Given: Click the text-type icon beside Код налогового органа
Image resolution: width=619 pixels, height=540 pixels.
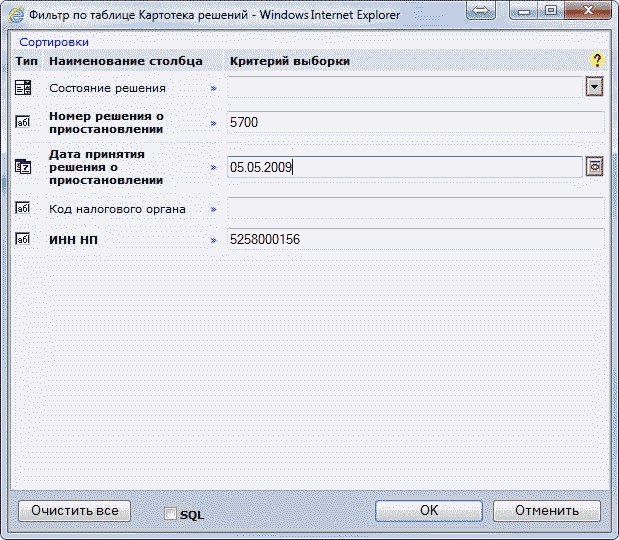Looking at the screenshot, I should click(23, 209).
